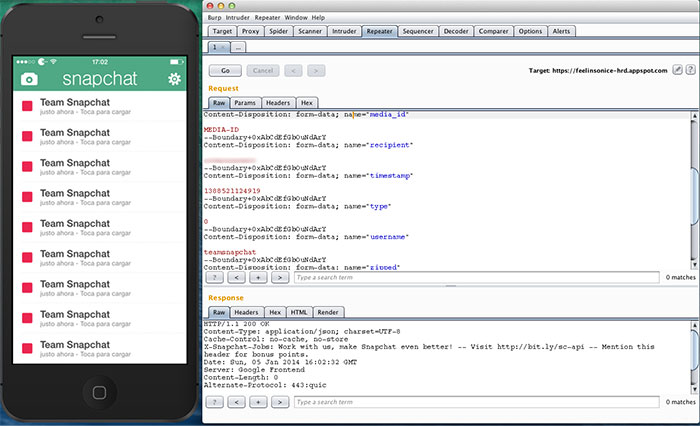
Task: Open the Window menu
Action: click(296, 17)
